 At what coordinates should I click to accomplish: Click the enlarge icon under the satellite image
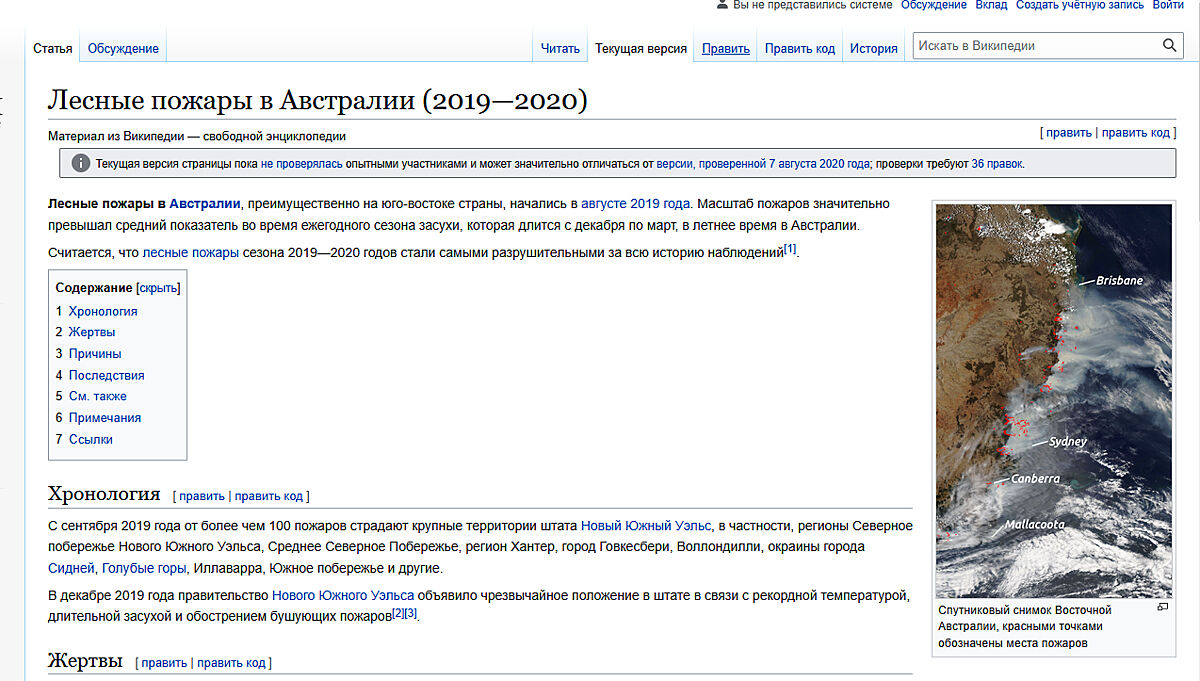(1162, 607)
